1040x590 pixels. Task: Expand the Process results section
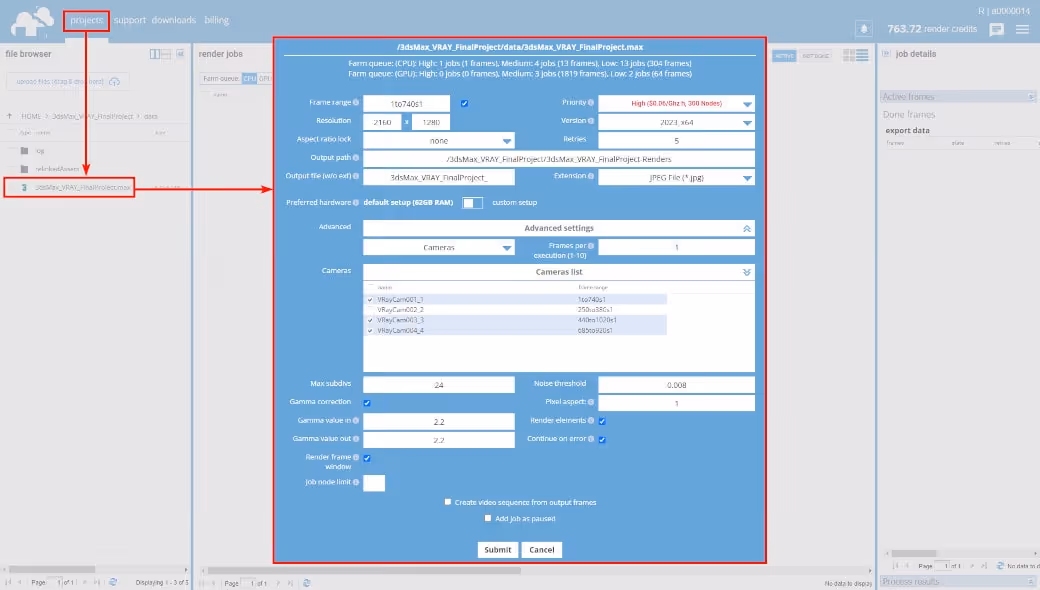coord(1031,581)
